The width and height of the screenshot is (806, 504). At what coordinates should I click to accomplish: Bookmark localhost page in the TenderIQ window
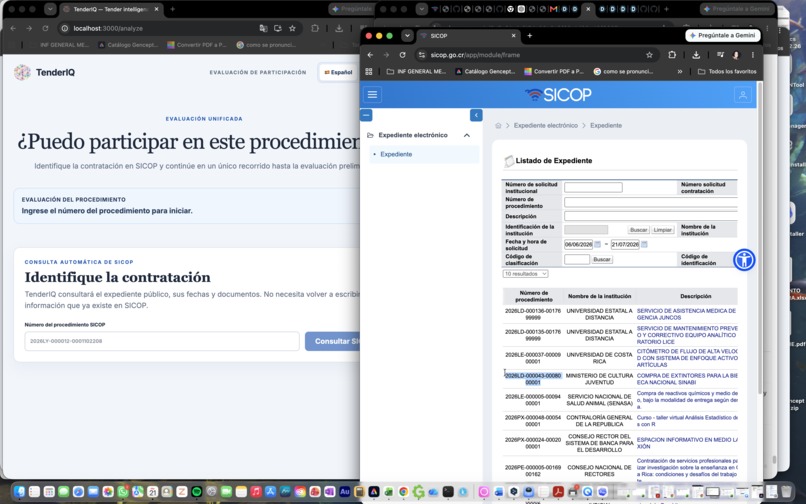click(x=292, y=28)
